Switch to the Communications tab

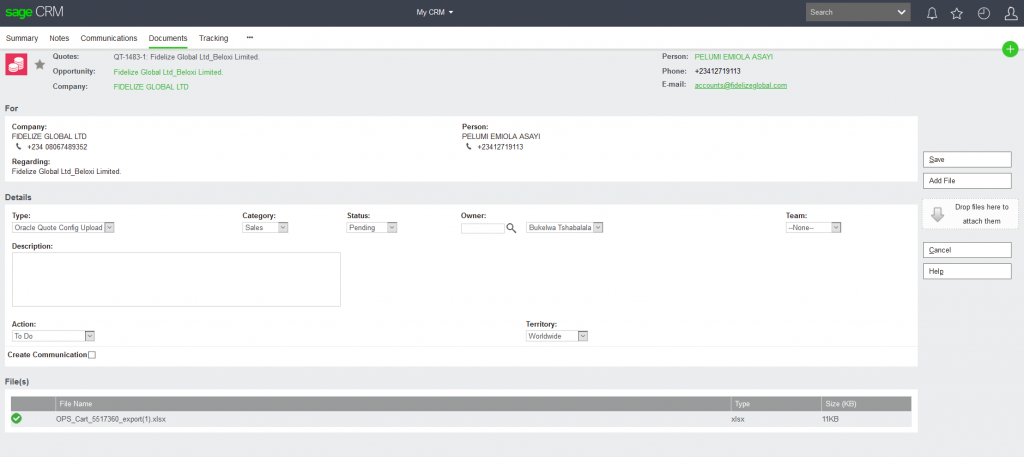[x=109, y=38]
